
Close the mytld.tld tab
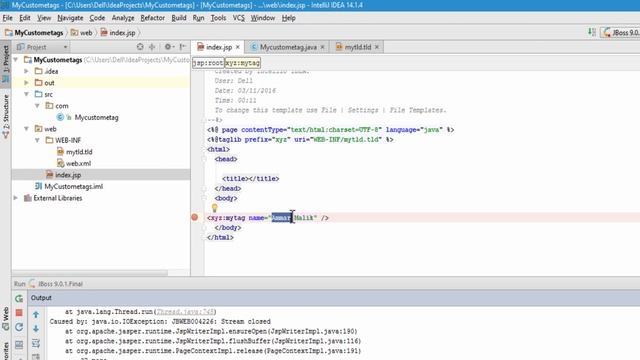coord(377,47)
